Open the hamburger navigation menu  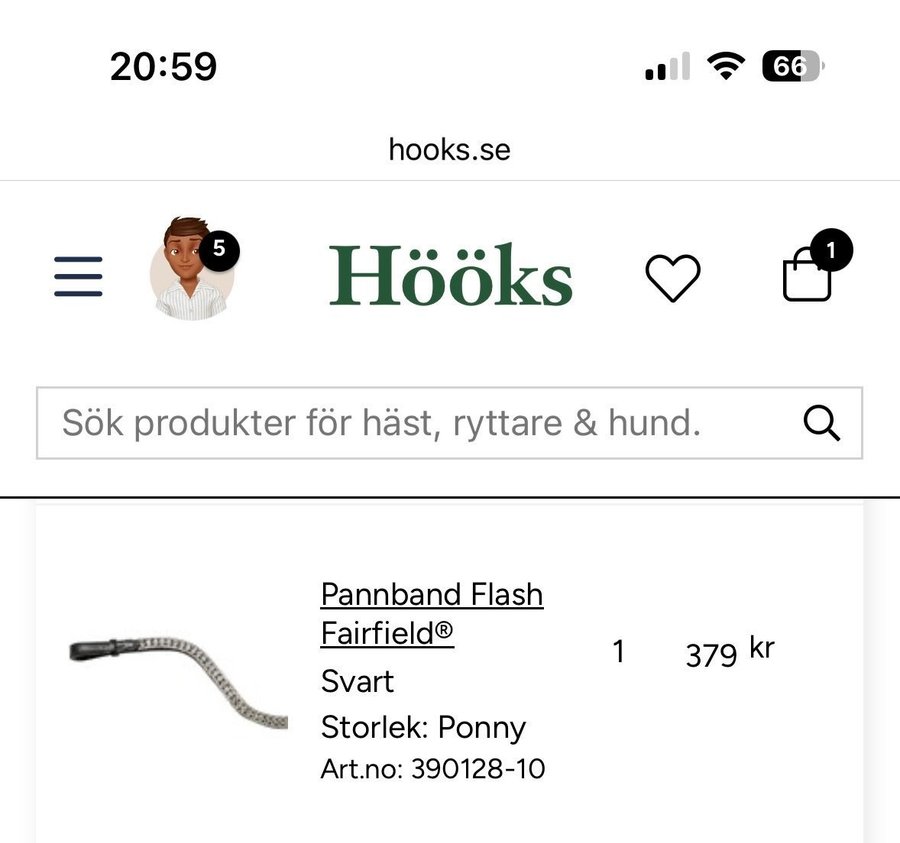78,276
